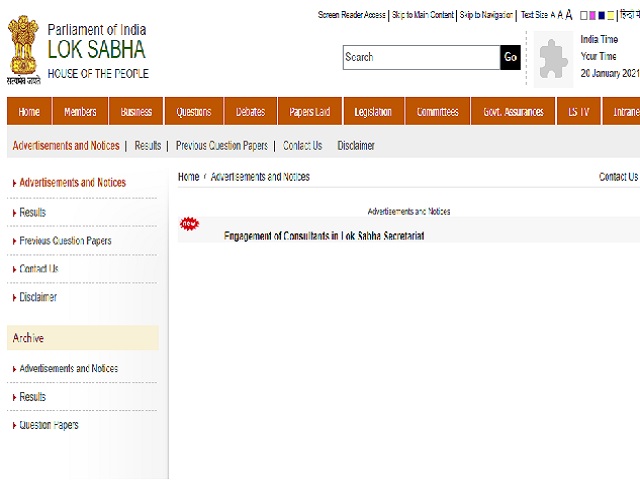
Task: Click the Archive section header
Action: [x=83, y=338]
